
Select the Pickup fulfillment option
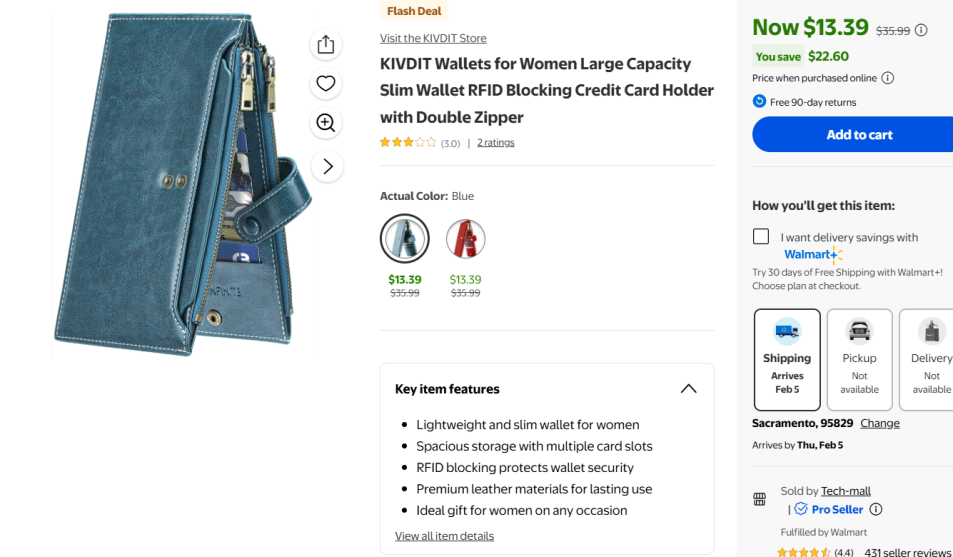[859, 359]
